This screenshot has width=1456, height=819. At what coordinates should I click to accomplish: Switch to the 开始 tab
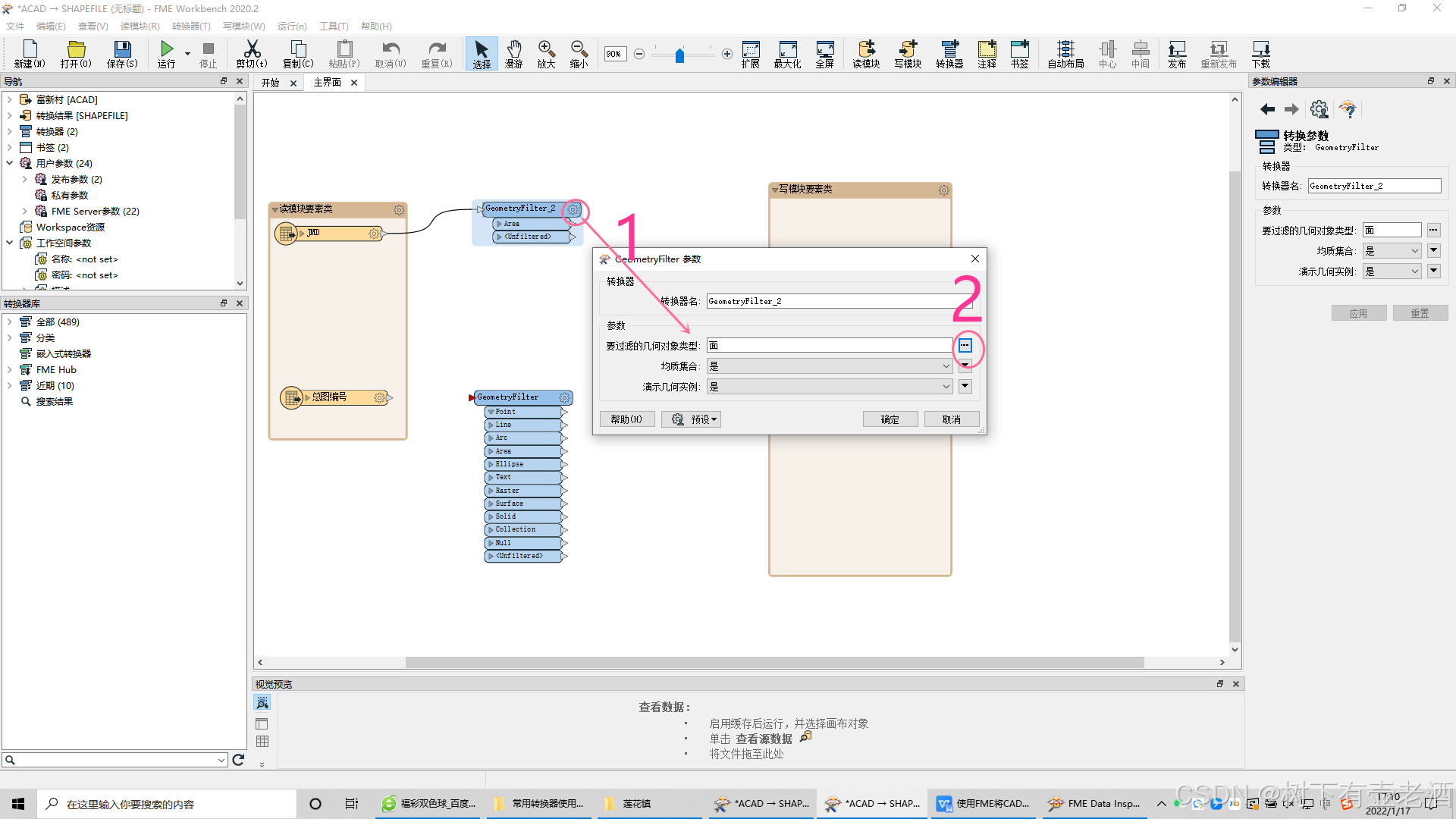click(x=271, y=82)
